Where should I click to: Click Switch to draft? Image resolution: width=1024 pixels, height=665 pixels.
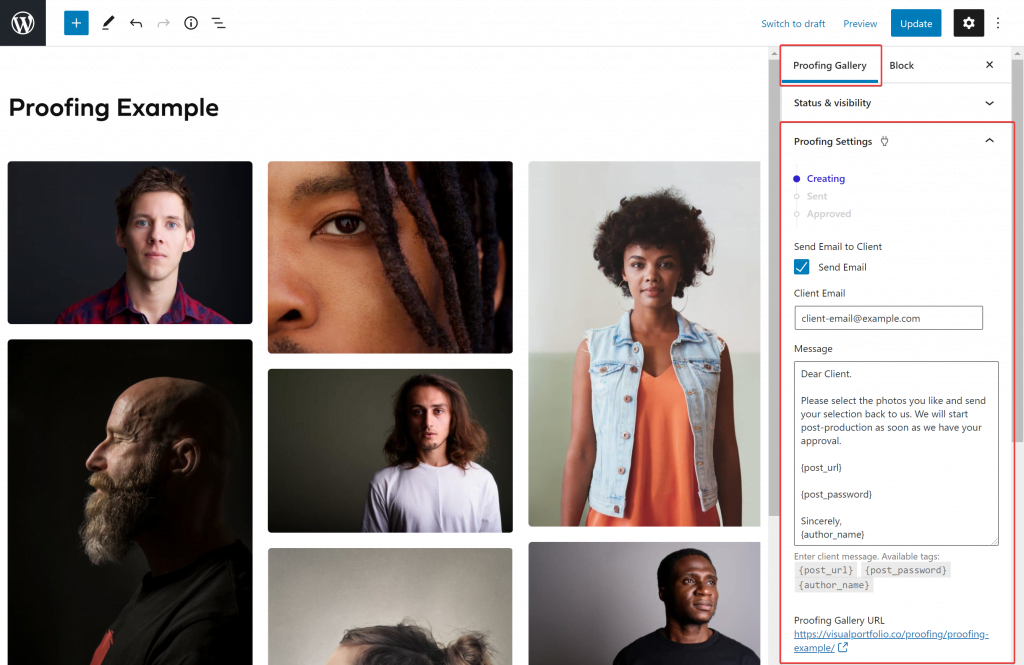click(x=793, y=24)
